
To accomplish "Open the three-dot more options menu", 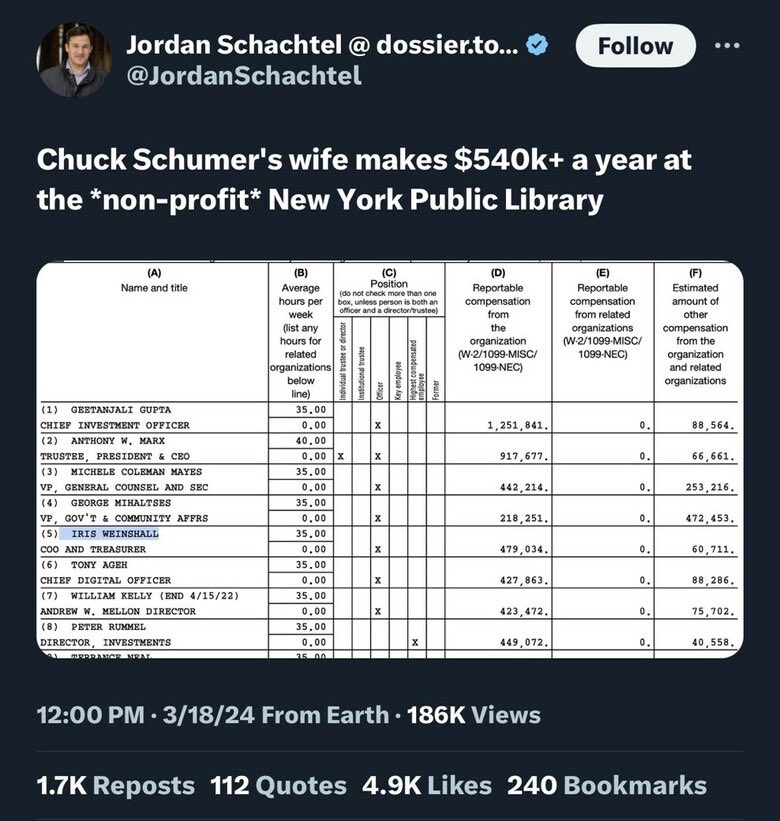I will click(x=733, y=46).
